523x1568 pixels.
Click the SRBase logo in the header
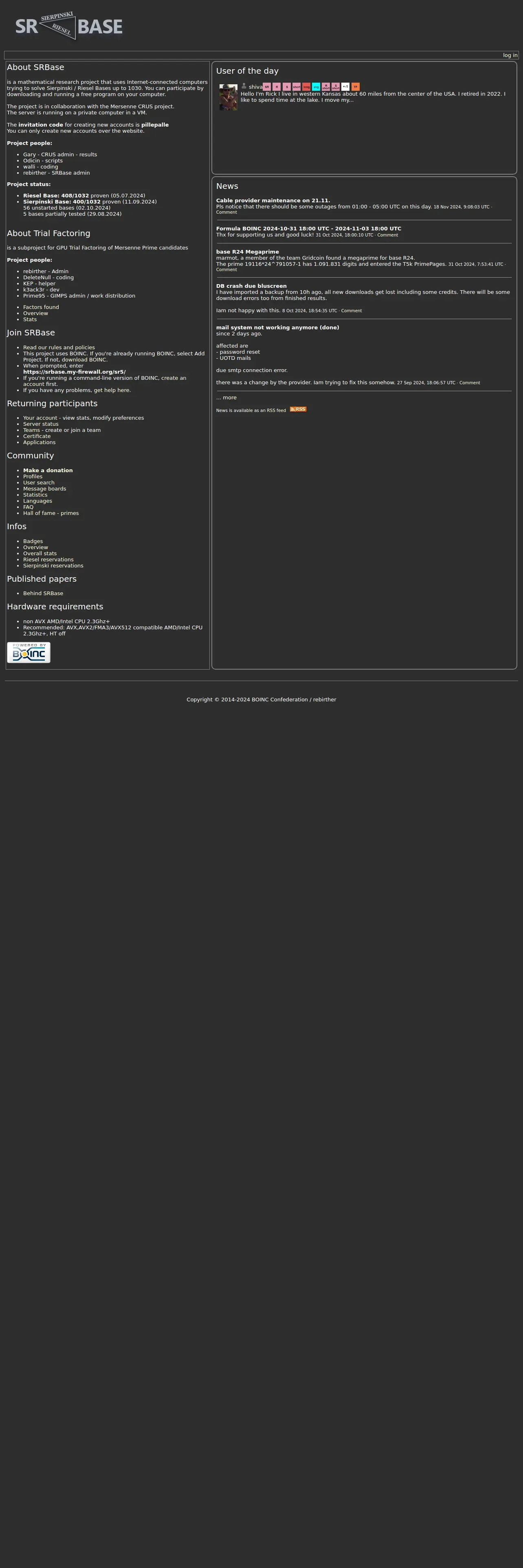[x=69, y=26]
